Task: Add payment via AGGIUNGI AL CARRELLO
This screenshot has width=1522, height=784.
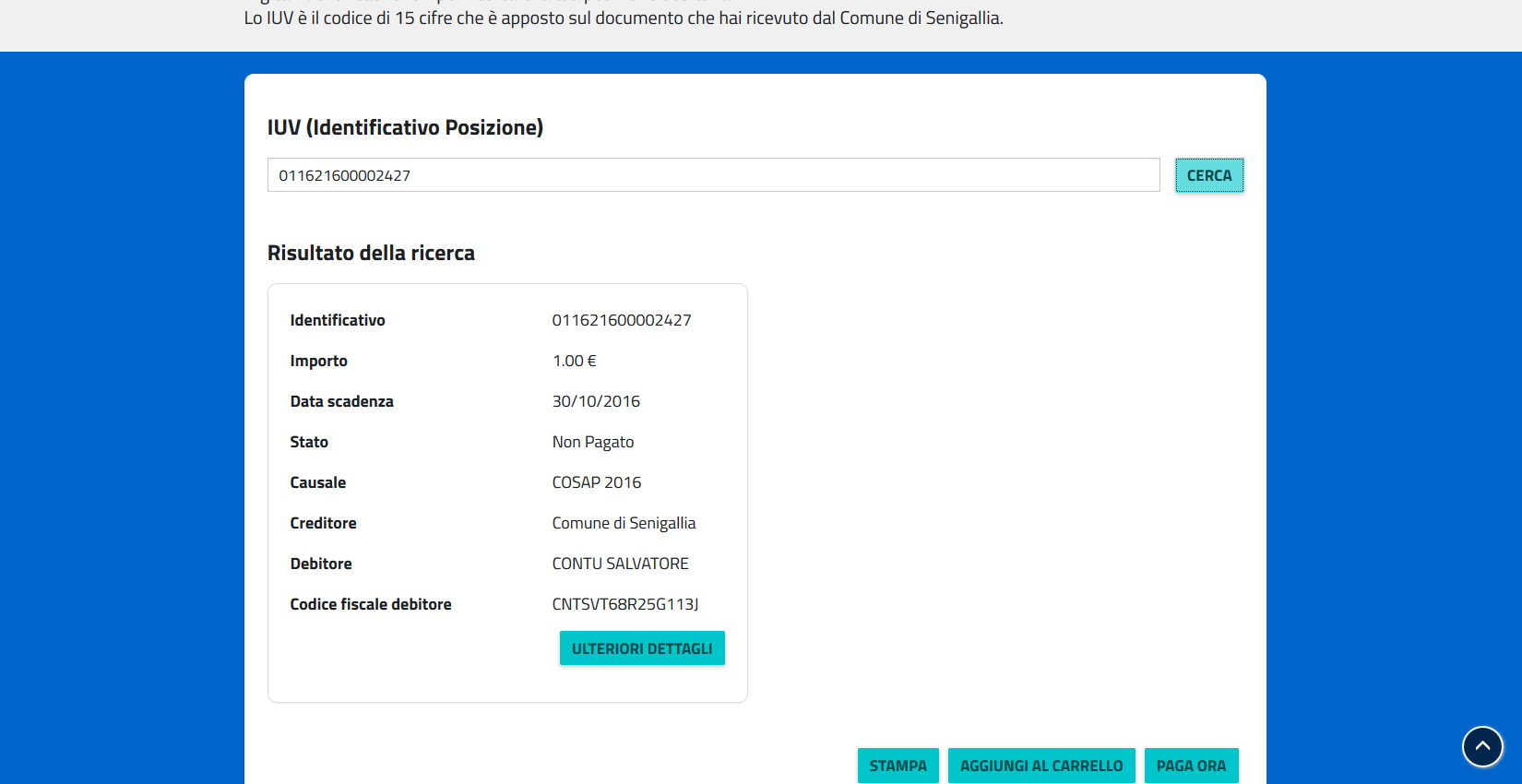Action: [1041, 766]
